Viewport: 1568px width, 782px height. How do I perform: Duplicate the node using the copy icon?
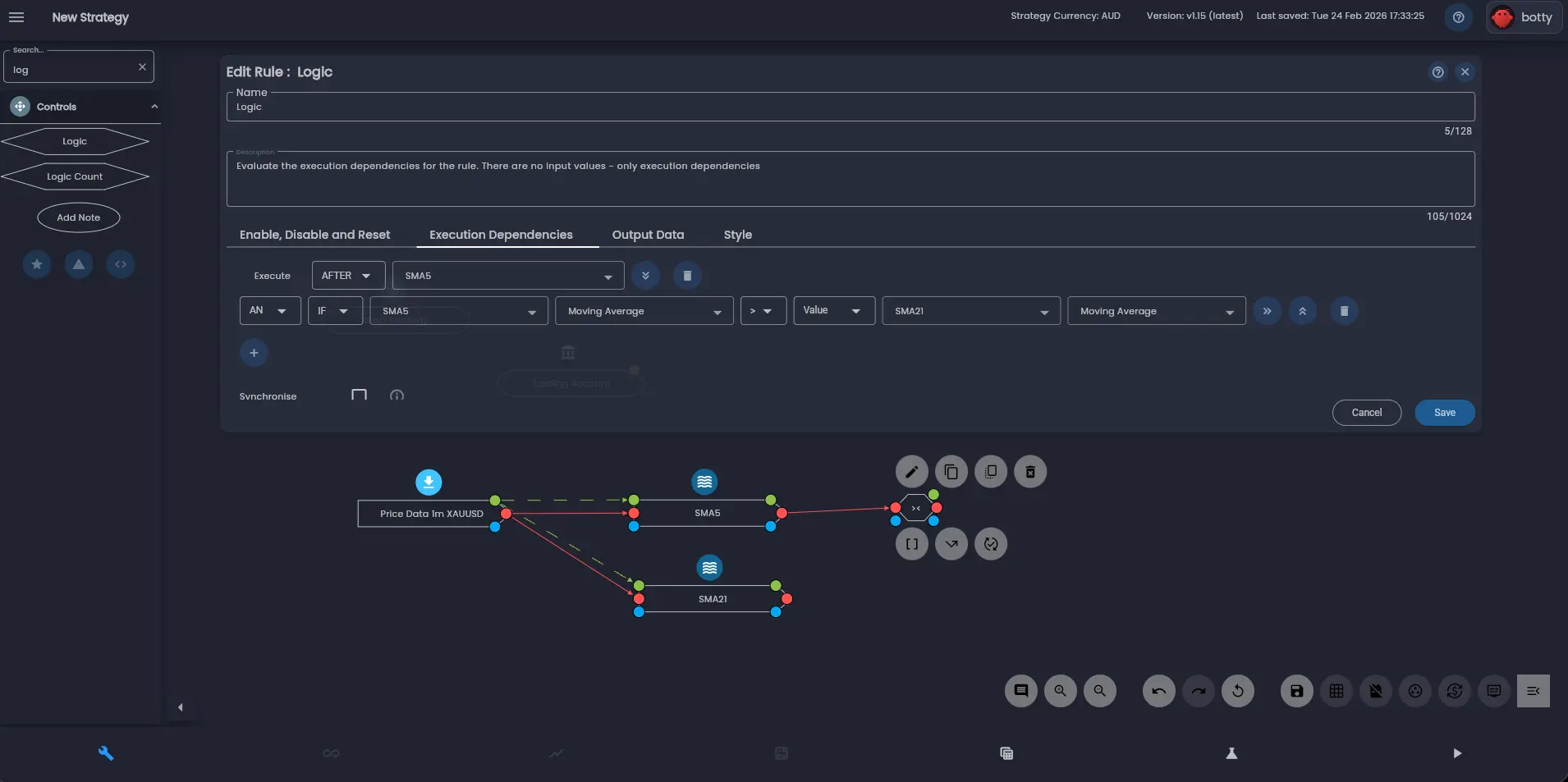(x=950, y=472)
